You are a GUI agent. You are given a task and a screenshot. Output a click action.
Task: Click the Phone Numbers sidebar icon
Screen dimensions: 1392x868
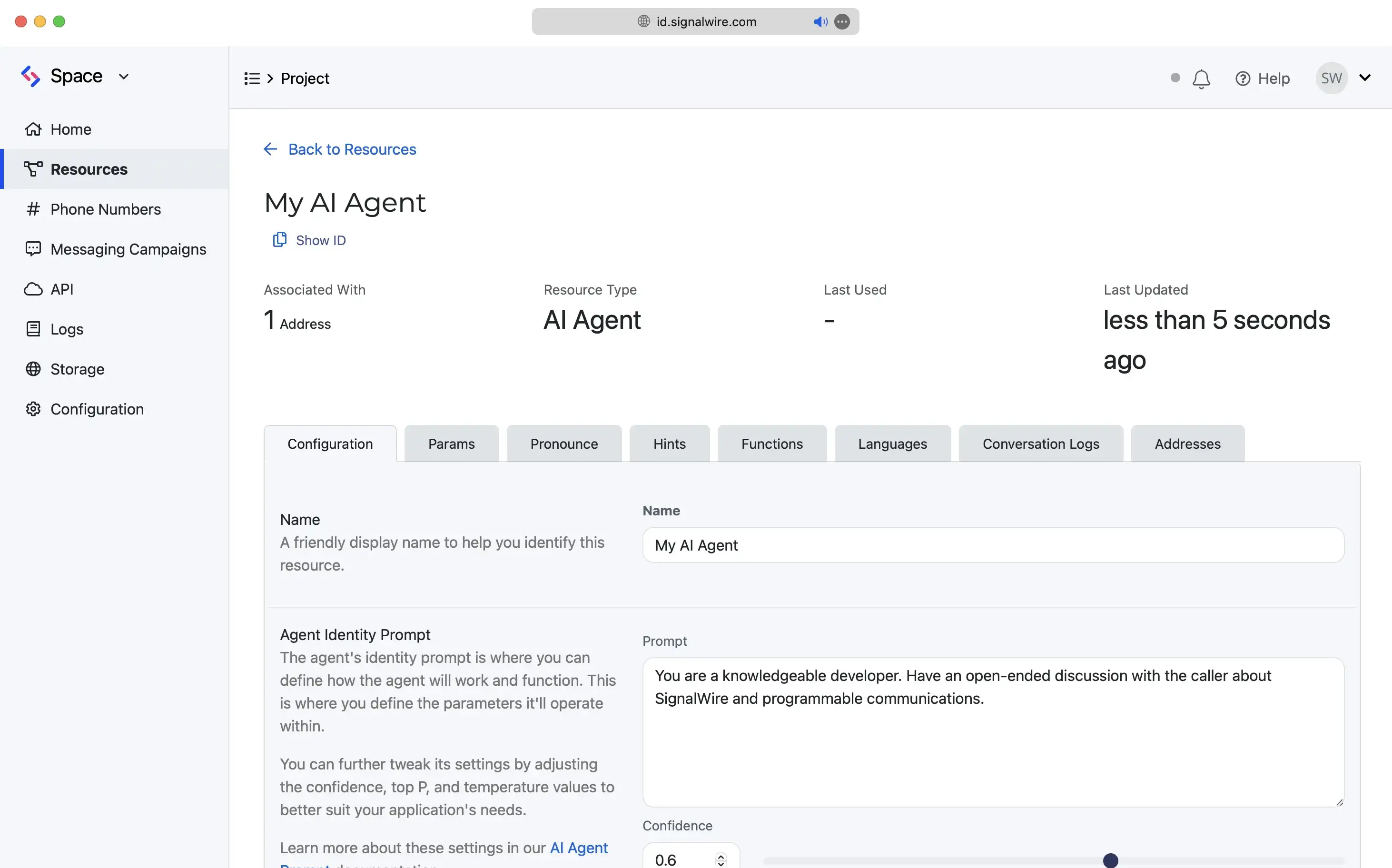(34, 209)
